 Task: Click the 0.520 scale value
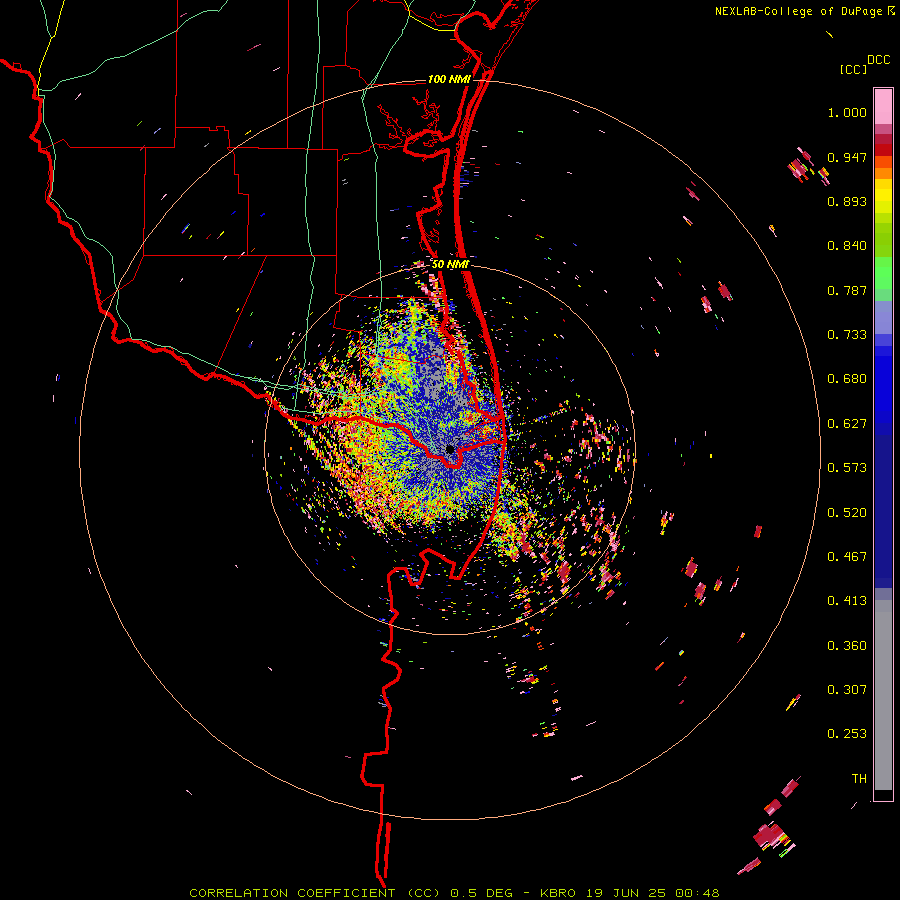(x=847, y=513)
